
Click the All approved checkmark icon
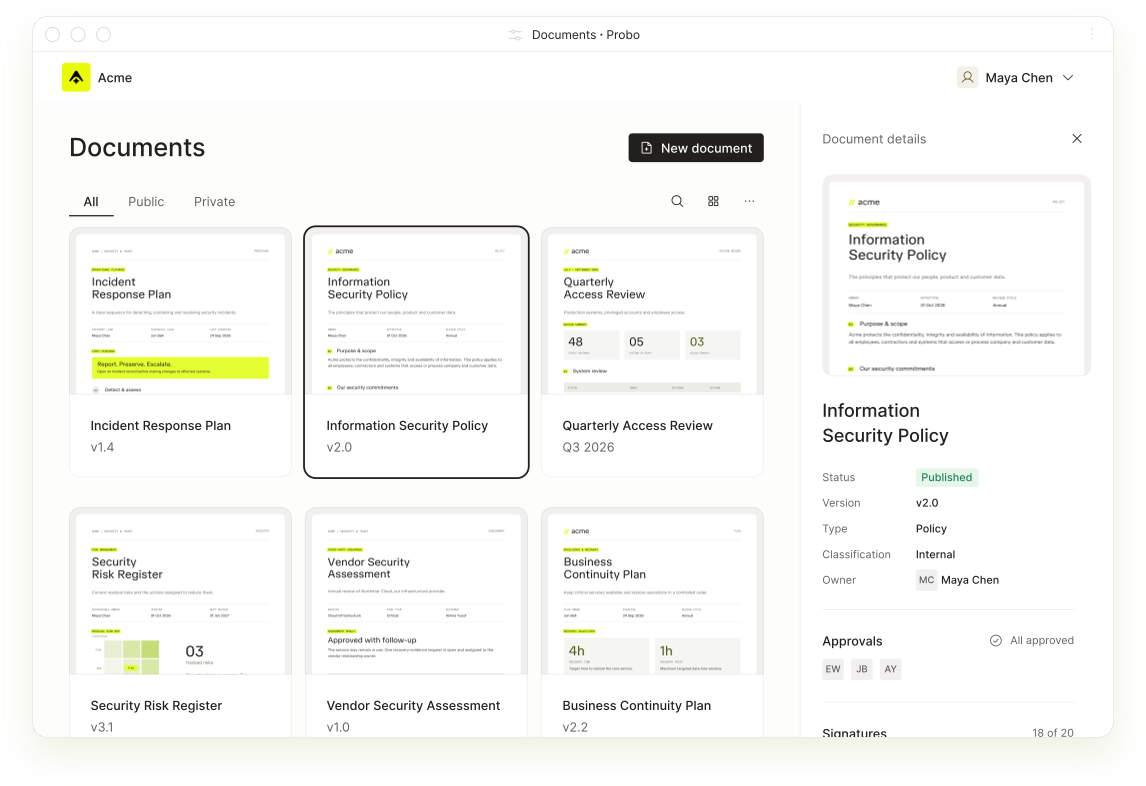[x=995, y=640]
